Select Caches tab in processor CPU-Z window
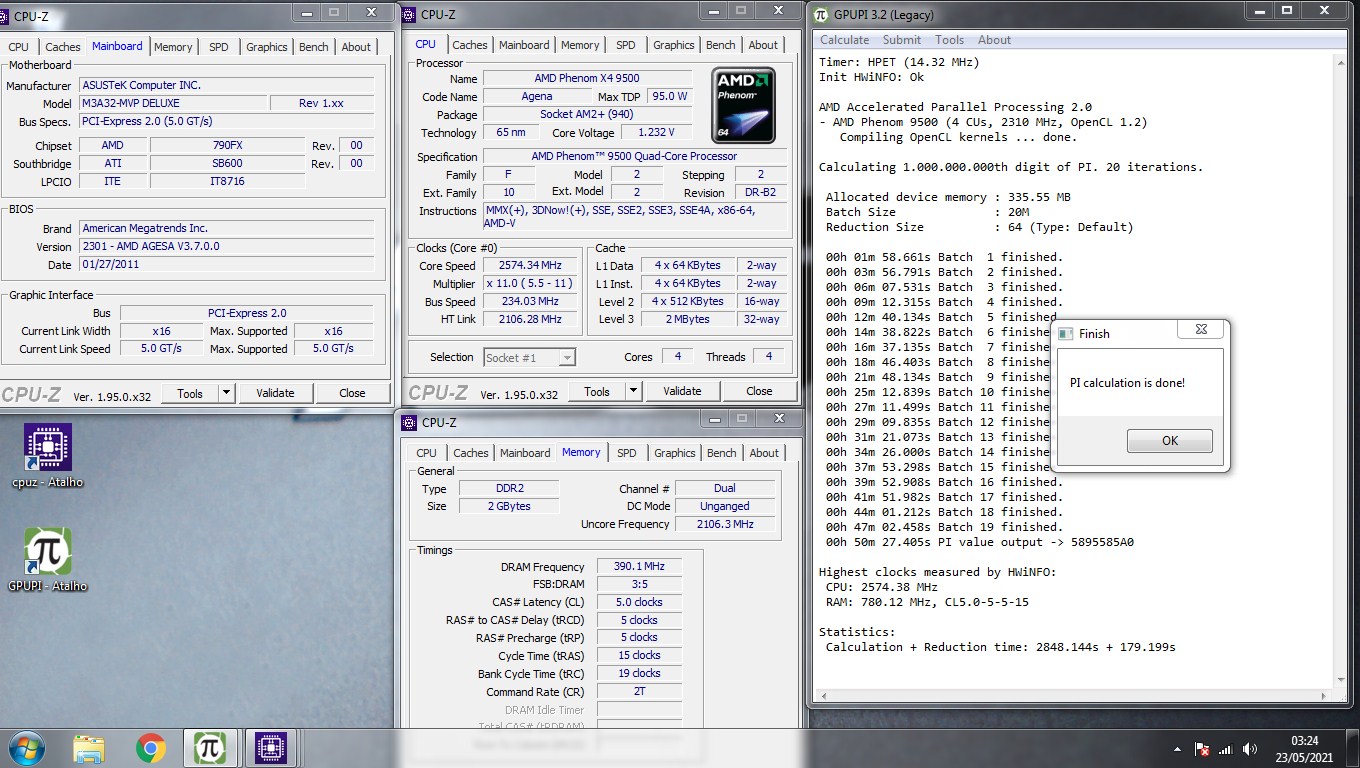The width and height of the screenshot is (1360, 768). 469,45
